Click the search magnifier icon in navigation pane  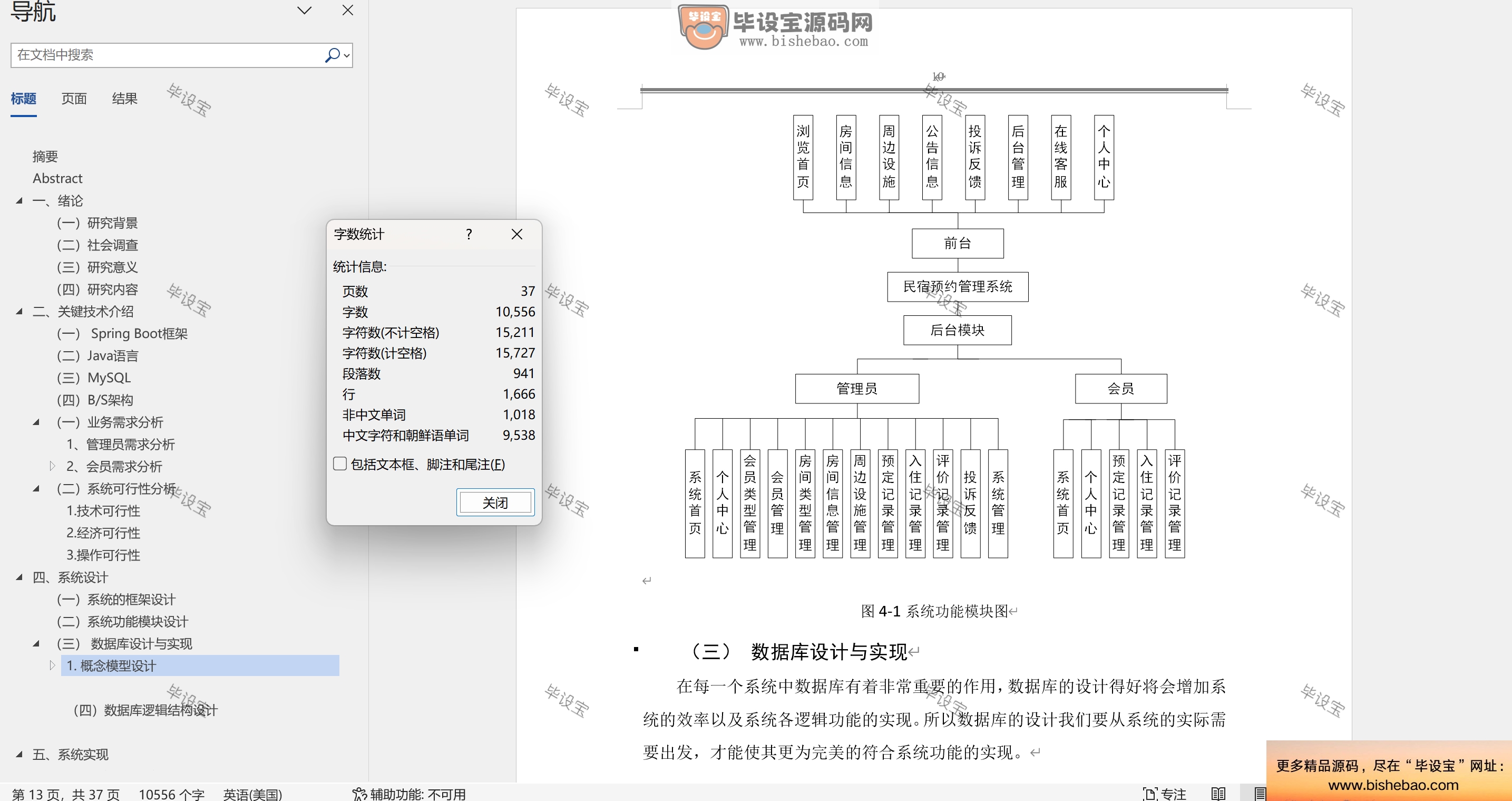332,55
